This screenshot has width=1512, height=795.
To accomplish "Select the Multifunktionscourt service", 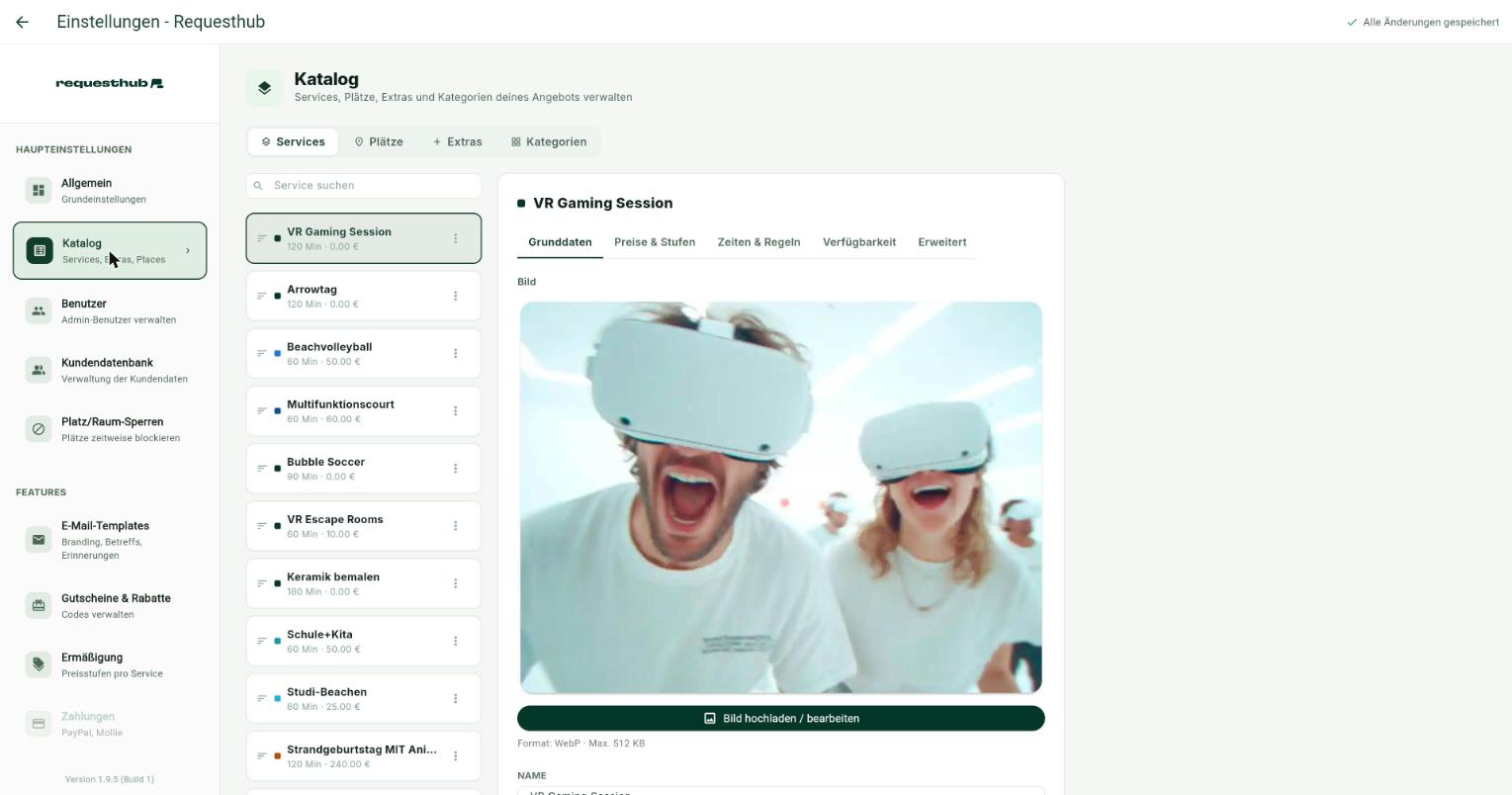I will [x=364, y=410].
